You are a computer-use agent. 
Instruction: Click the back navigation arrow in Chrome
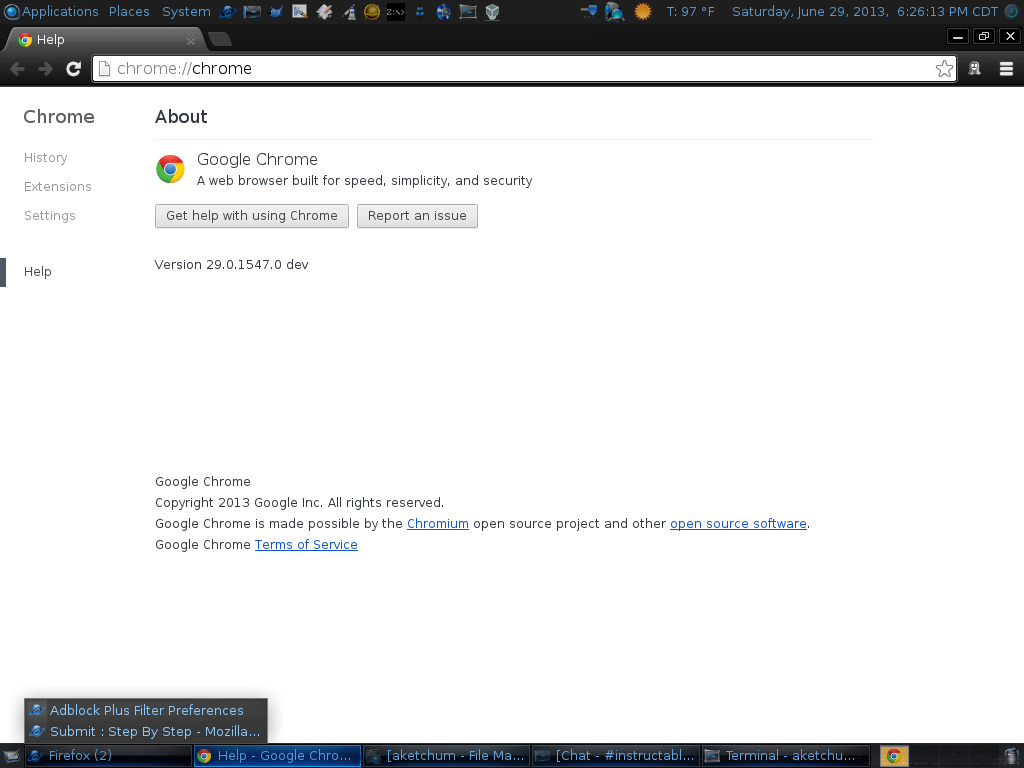click(x=17, y=69)
